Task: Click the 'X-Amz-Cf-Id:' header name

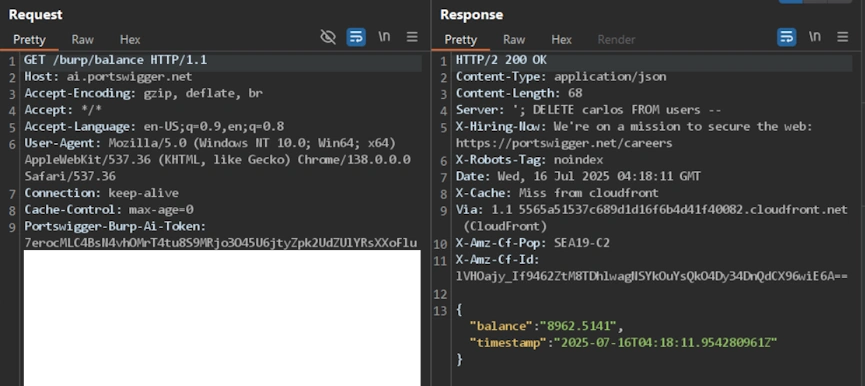Action: (498, 259)
